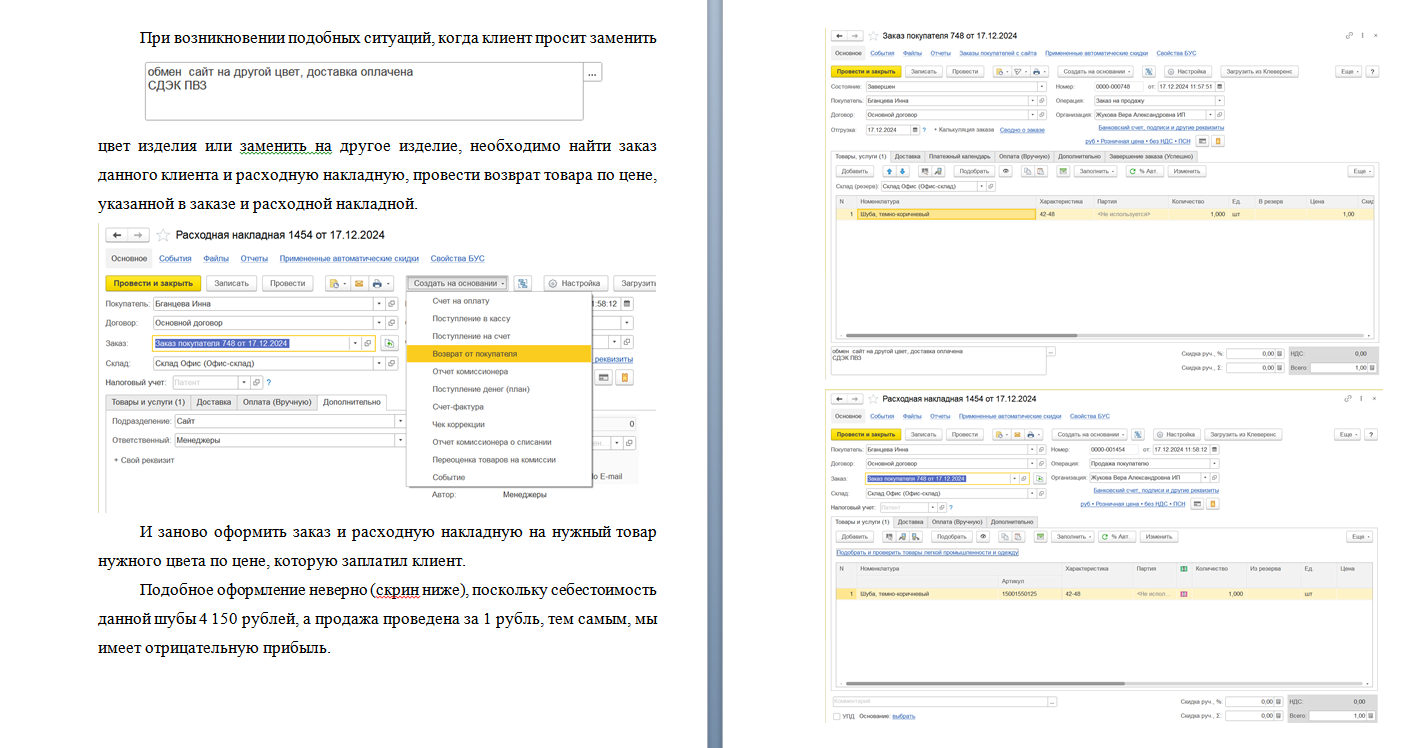Tick the УПД checkbox at bottom of invoice
Screen dimensions: 1425x748
836,716
